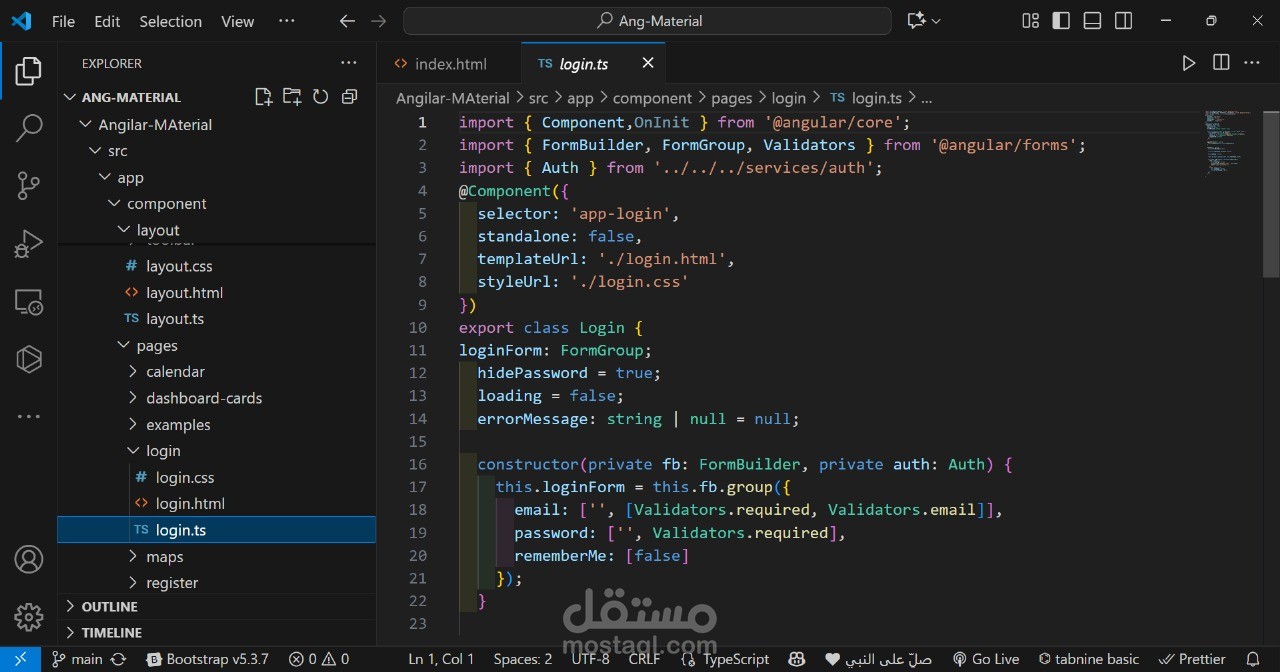1280x672 pixels.
Task: Expand the examples folder
Action: click(x=133, y=424)
